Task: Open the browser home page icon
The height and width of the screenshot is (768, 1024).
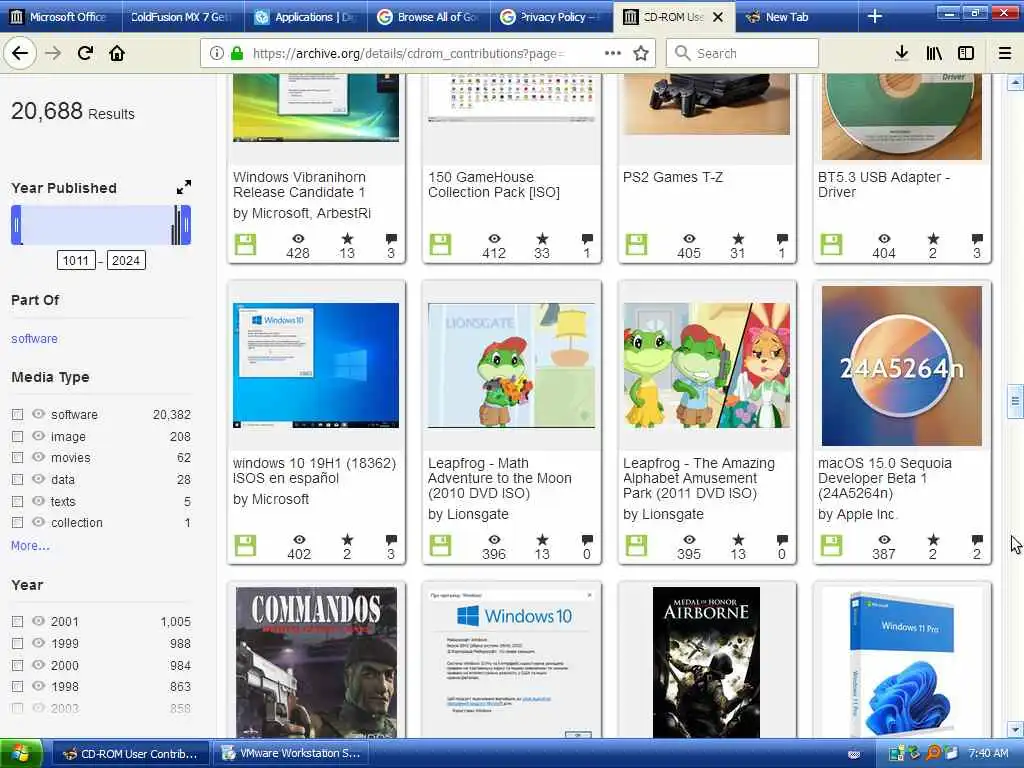Action: pos(117,54)
